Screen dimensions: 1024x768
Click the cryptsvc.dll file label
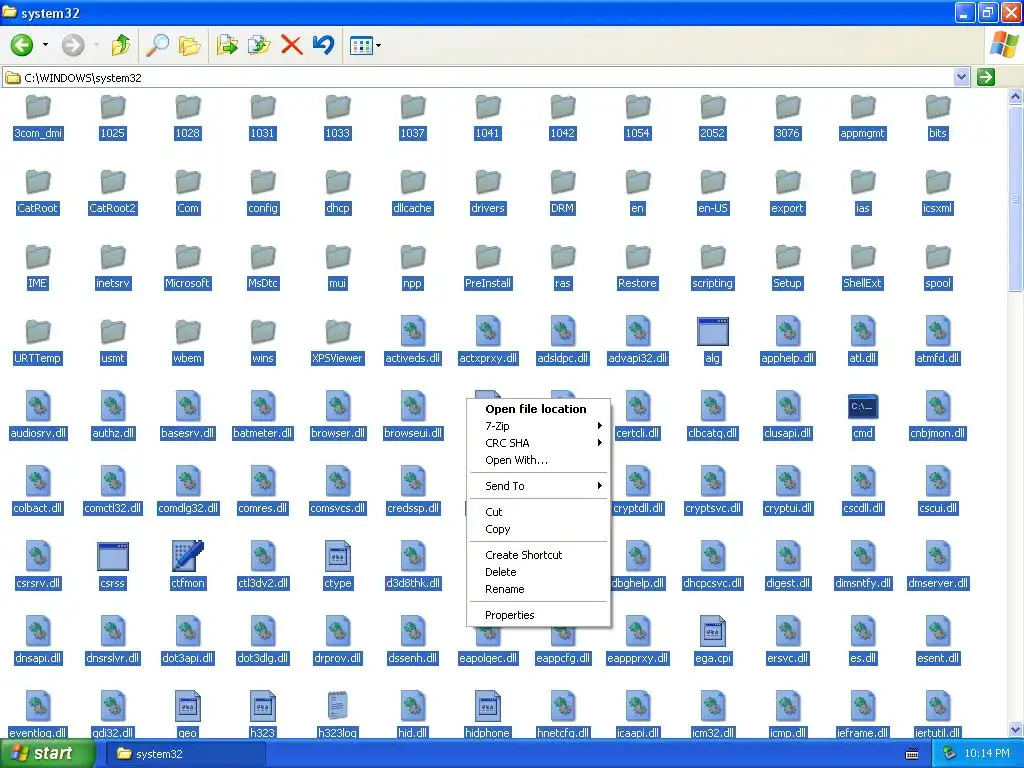pos(712,508)
